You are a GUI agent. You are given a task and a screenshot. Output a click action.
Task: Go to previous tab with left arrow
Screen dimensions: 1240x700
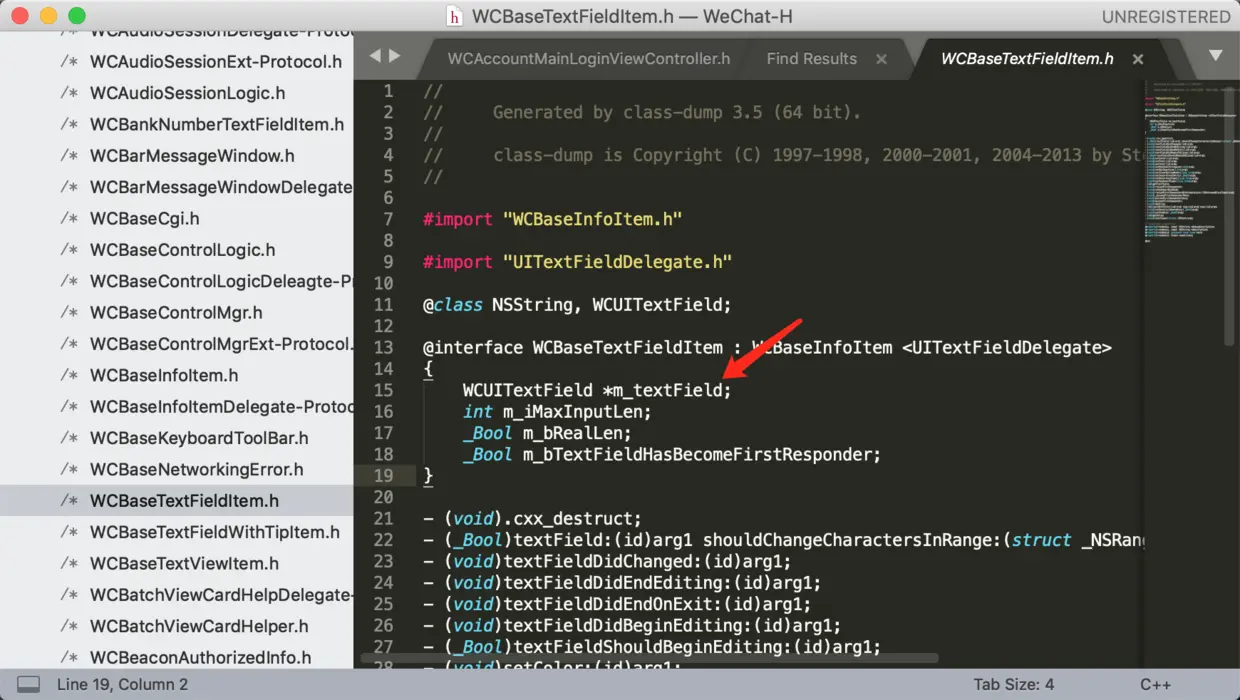click(375, 56)
